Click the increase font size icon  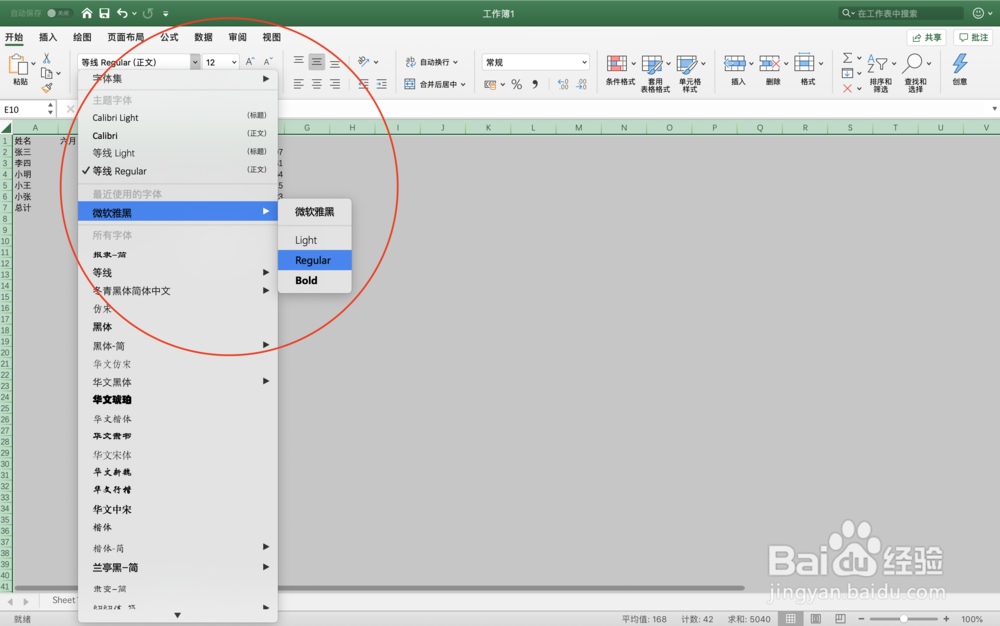(x=251, y=61)
